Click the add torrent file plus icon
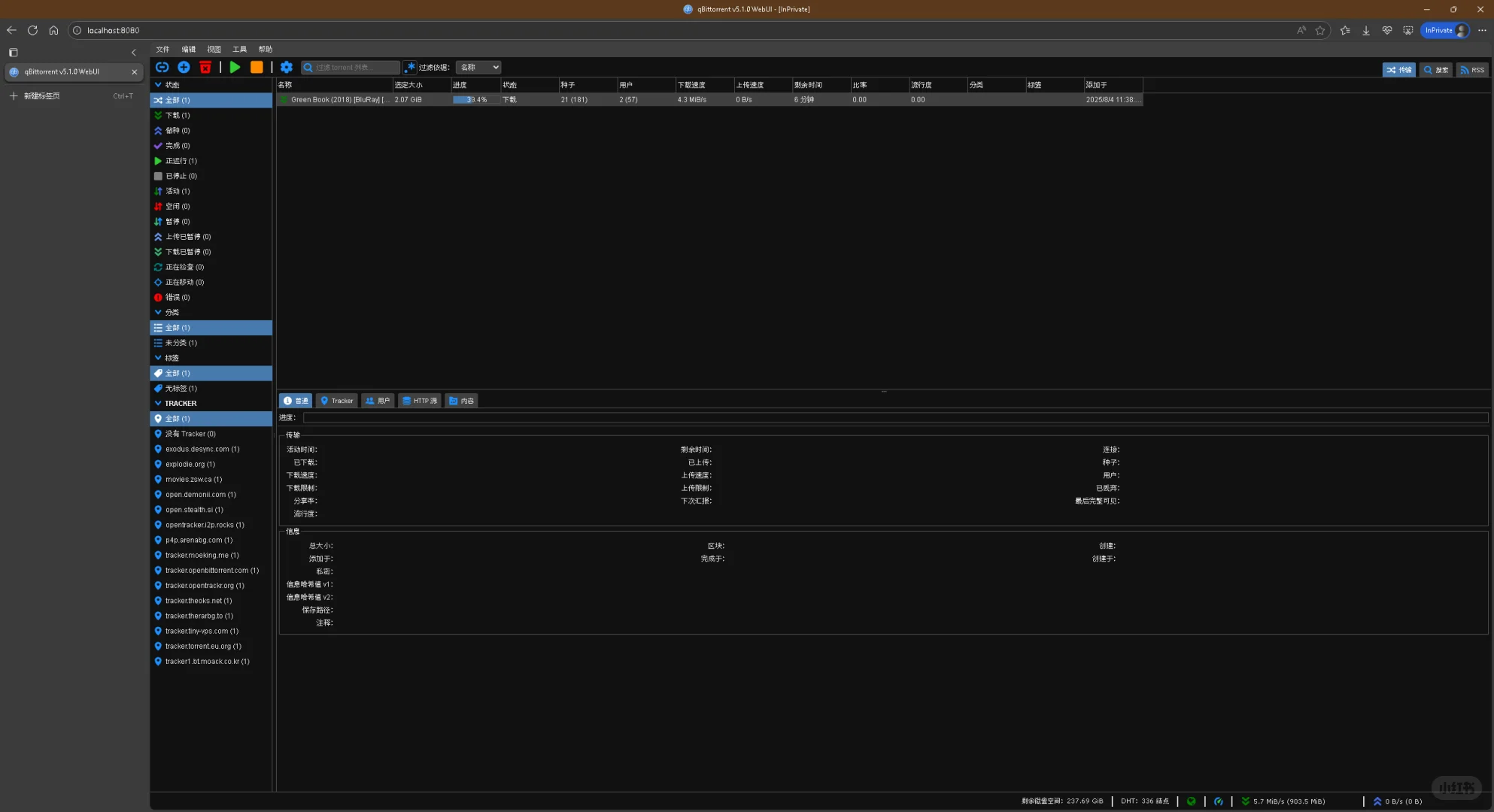Image resolution: width=1494 pixels, height=812 pixels. (x=184, y=68)
